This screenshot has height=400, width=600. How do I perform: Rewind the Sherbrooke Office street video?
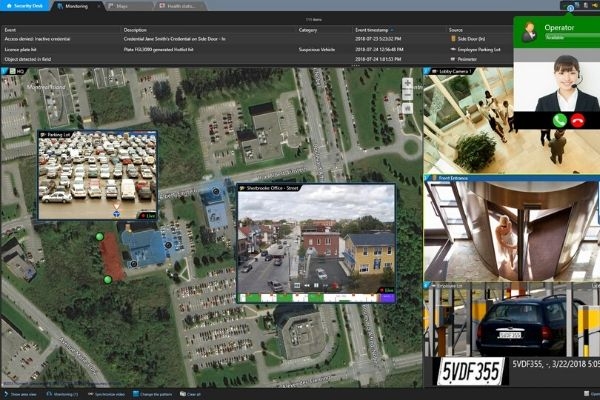click(307, 286)
